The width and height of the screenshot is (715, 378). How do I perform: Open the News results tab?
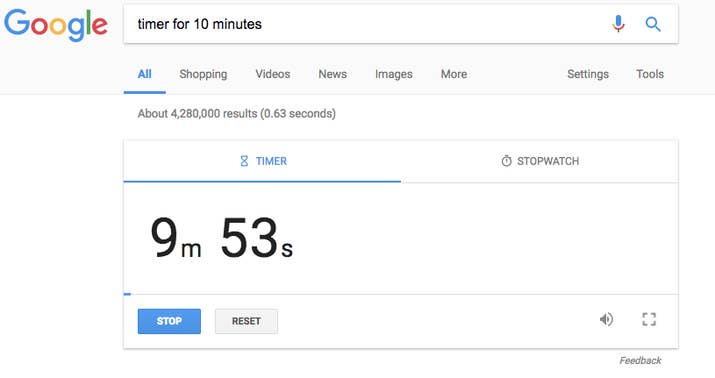point(332,74)
